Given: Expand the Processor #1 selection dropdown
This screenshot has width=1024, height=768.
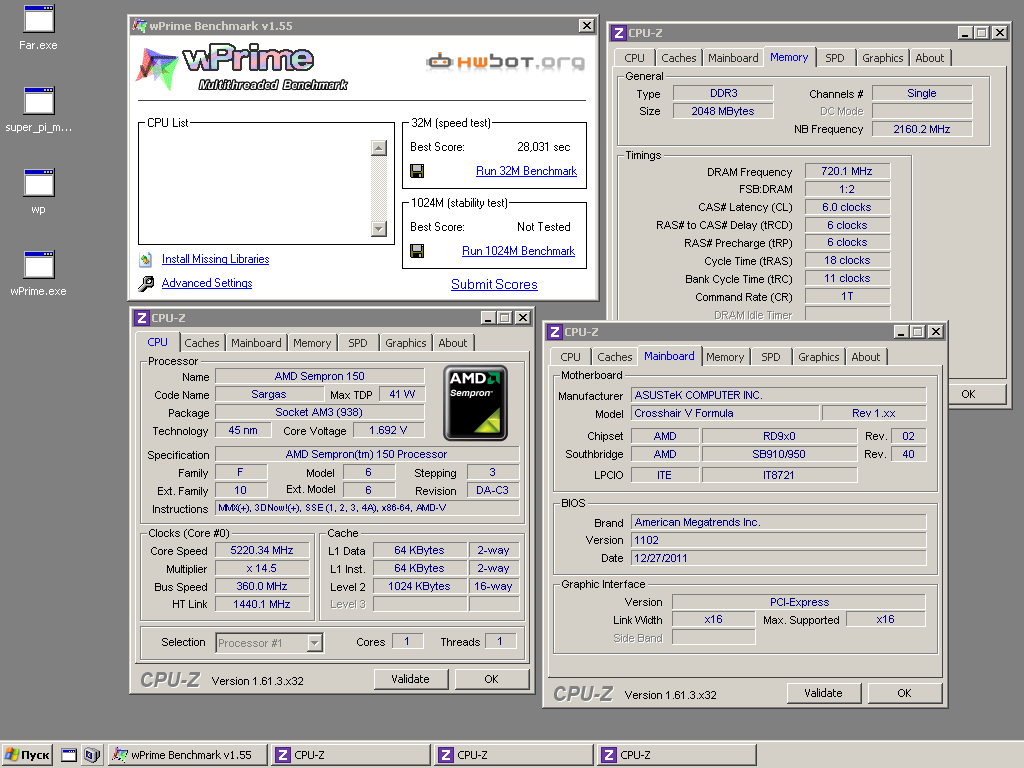Looking at the screenshot, I should (x=315, y=643).
